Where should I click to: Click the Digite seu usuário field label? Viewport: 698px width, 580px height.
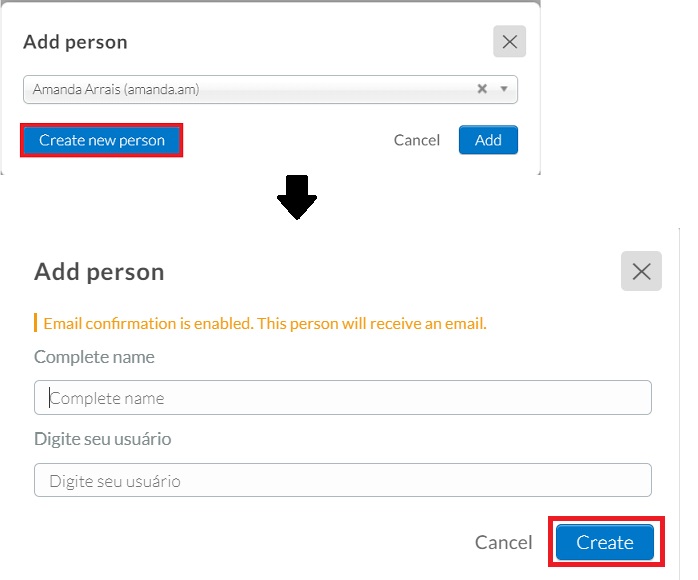102,439
